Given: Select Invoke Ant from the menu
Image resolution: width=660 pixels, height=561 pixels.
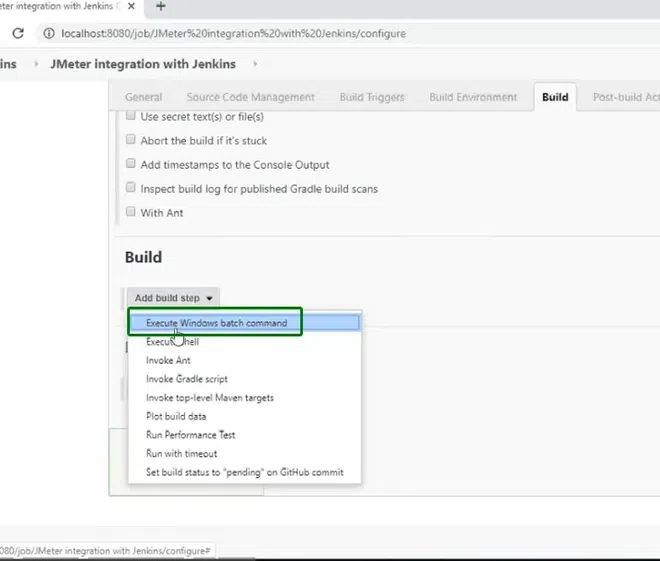Looking at the screenshot, I should (244, 360).
